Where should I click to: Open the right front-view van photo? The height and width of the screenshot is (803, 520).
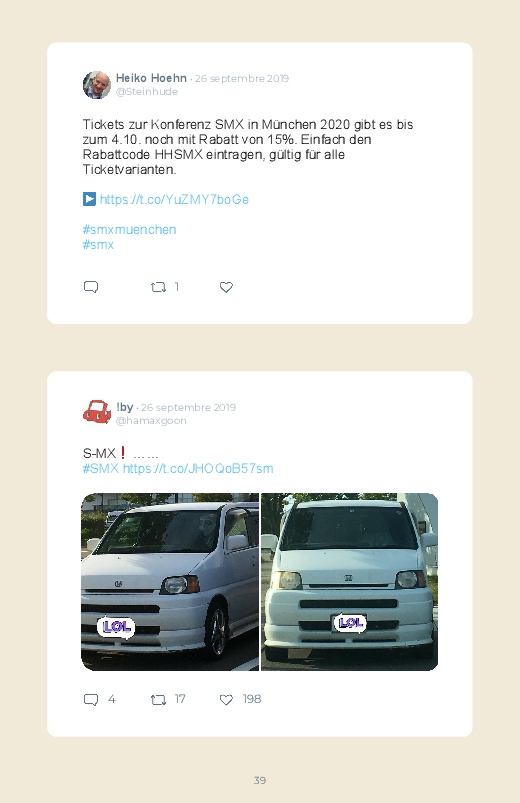(x=350, y=582)
